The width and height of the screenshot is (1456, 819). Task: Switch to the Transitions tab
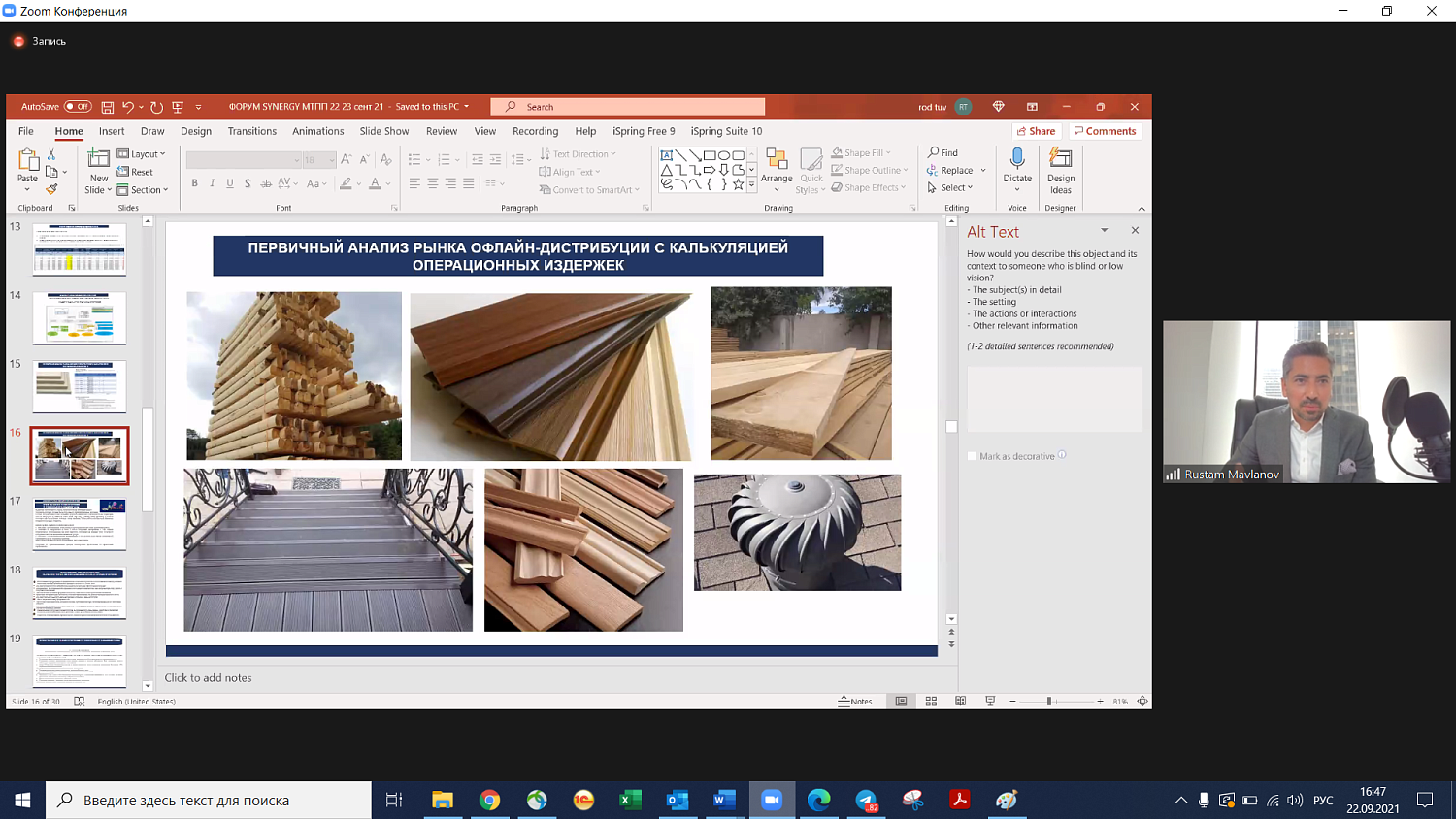click(252, 131)
